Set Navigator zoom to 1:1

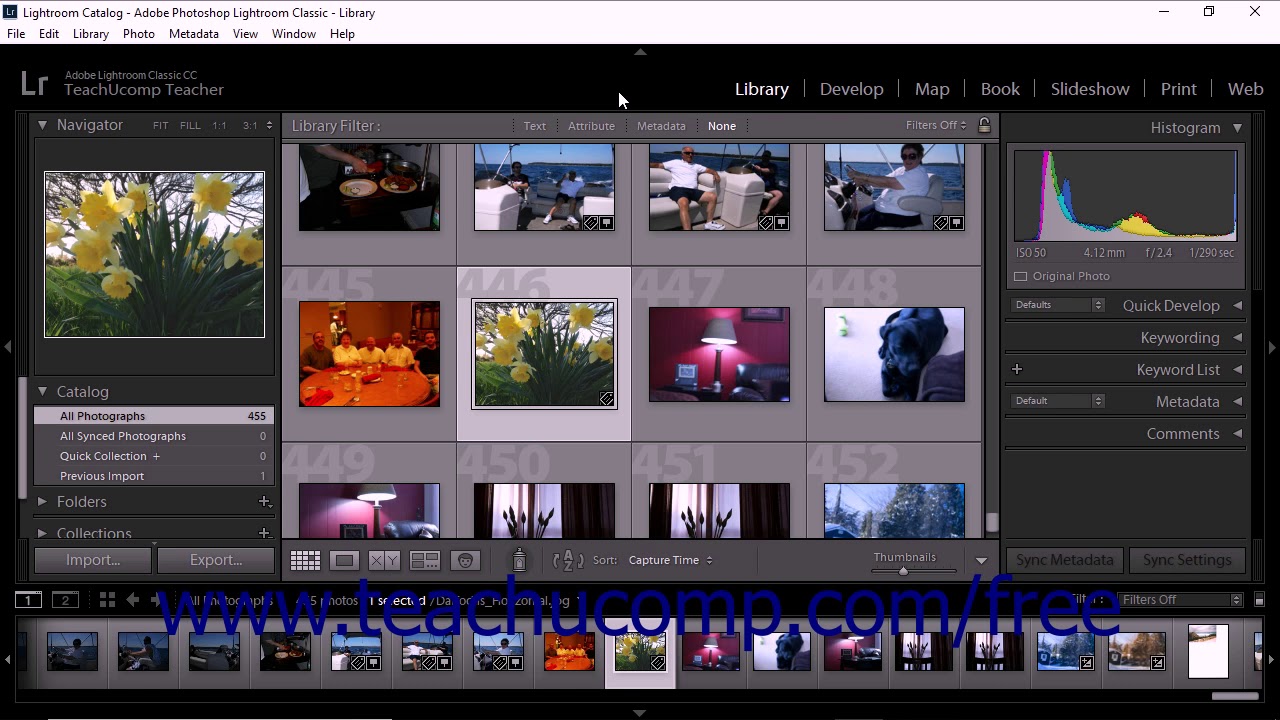219,126
